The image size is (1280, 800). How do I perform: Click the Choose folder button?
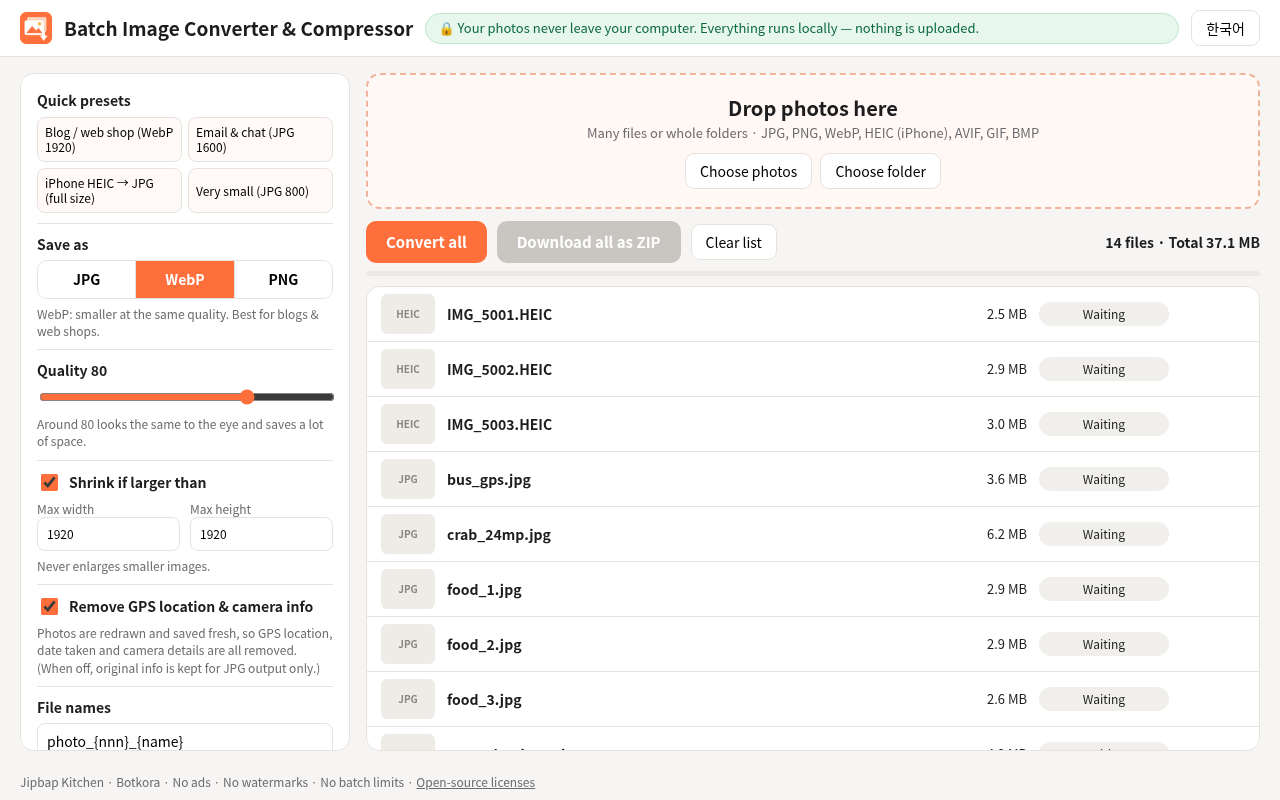tap(881, 171)
